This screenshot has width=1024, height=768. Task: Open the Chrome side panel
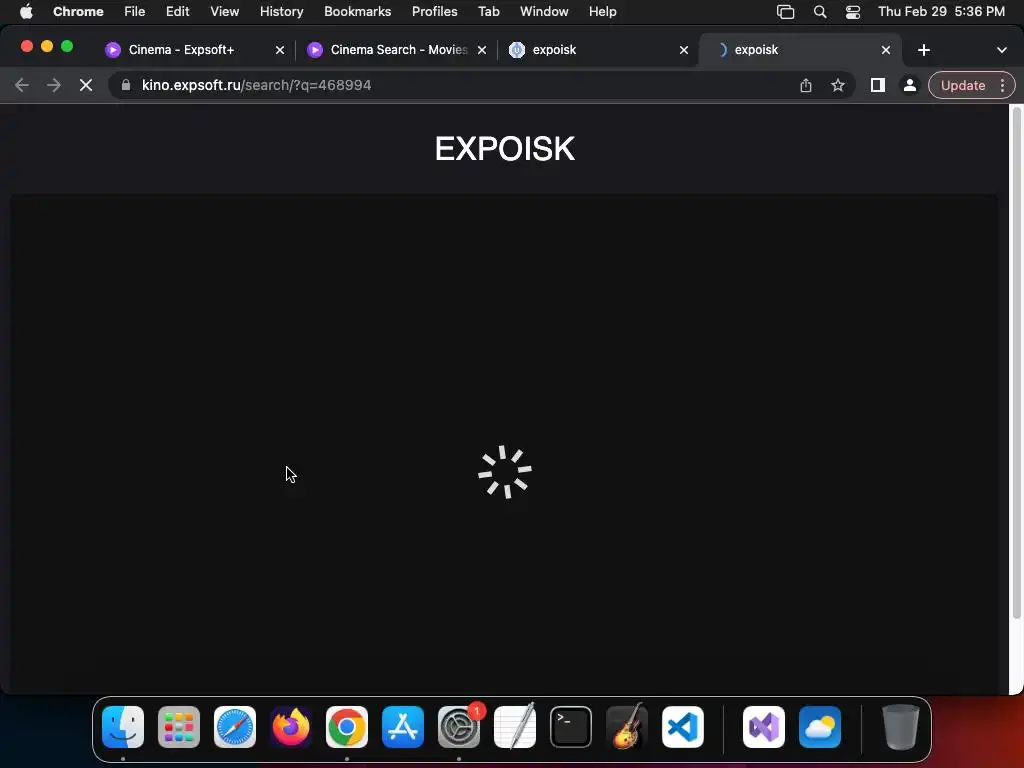tap(878, 85)
